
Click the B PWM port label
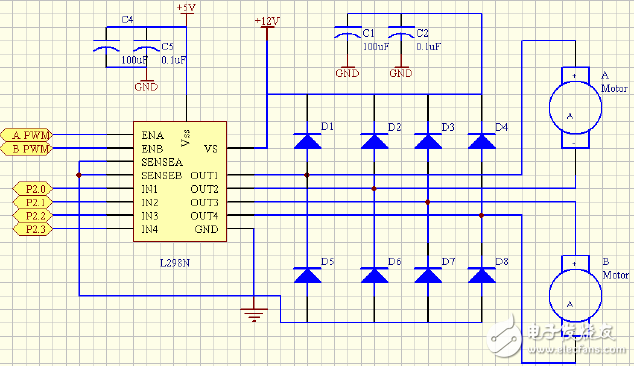[x=27, y=148]
